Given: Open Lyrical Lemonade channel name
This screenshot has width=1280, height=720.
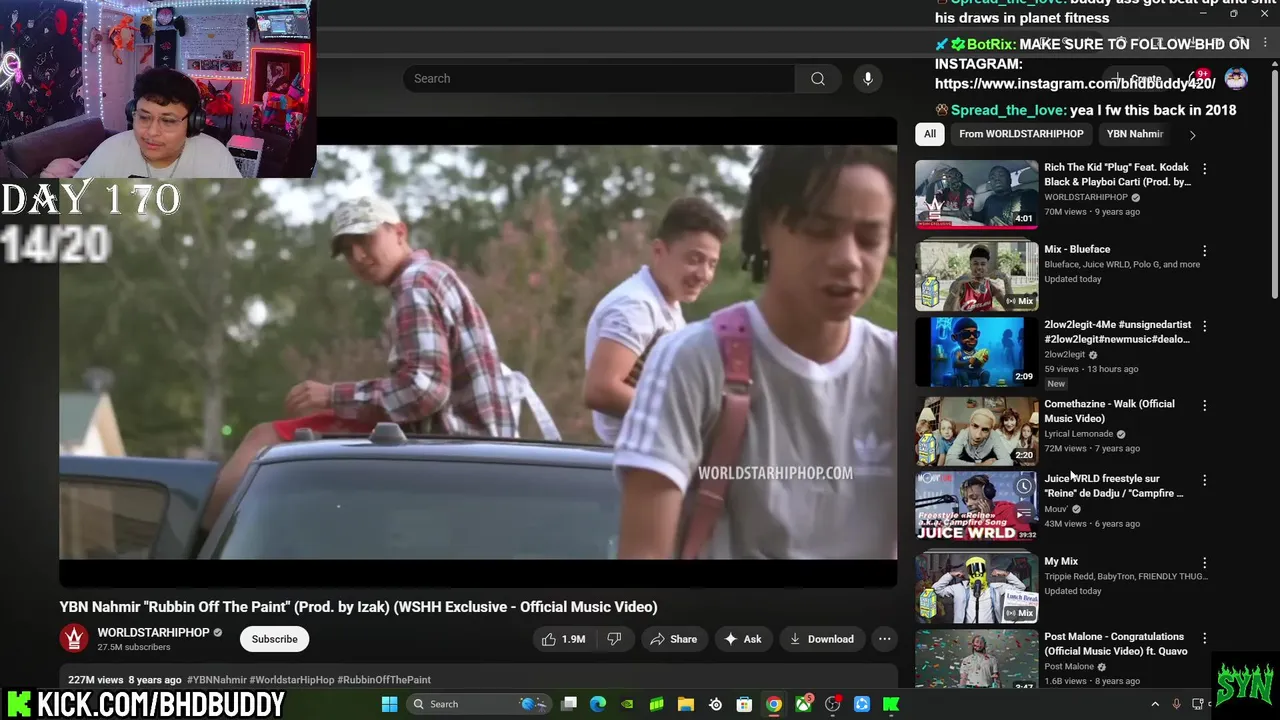Looking at the screenshot, I should pyautogui.click(x=1078, y=434).
